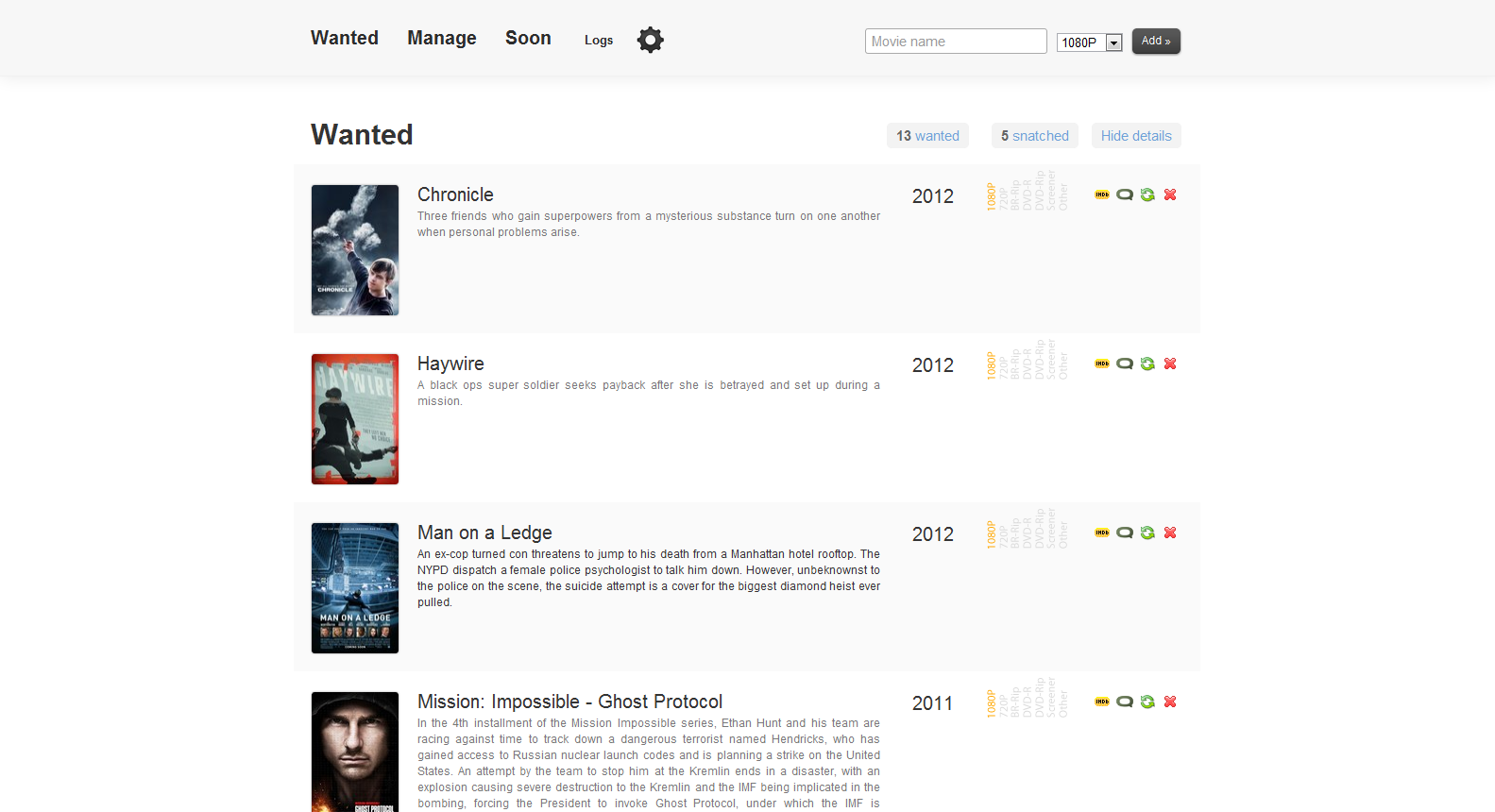Click the Mission: Impossible poster thumbnail

[x=355, y=752]
